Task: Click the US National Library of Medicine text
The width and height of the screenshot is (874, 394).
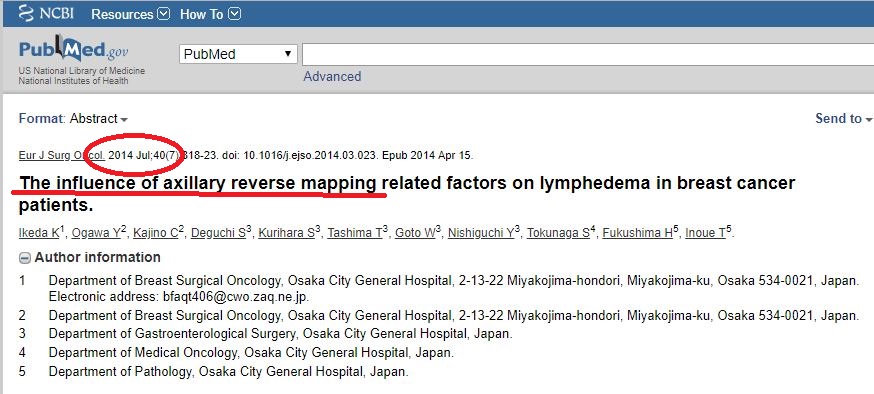Action: click(x=81, y=71)
